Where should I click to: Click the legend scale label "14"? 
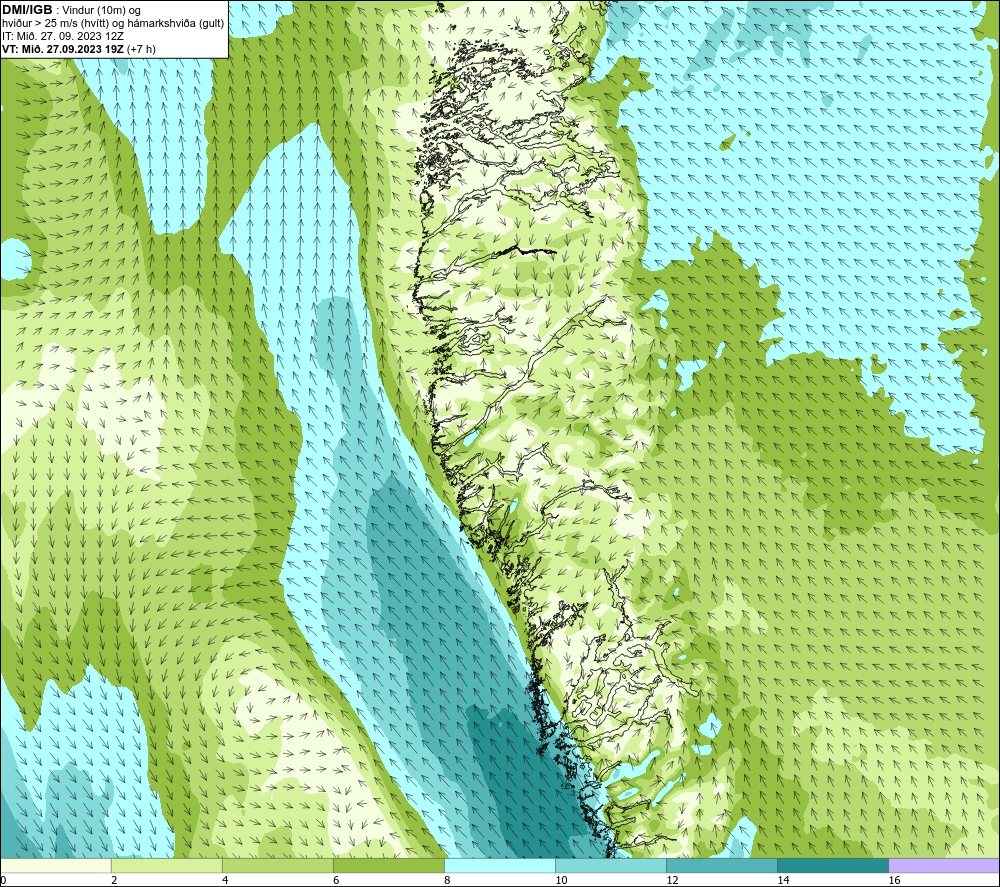783,880
